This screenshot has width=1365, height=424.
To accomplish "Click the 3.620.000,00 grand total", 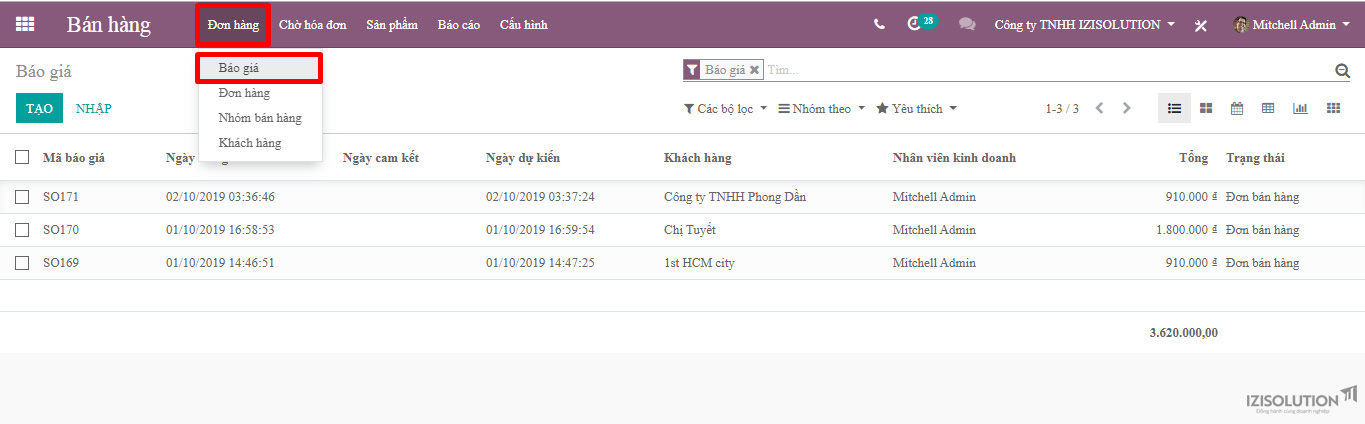I will 1184,333.
